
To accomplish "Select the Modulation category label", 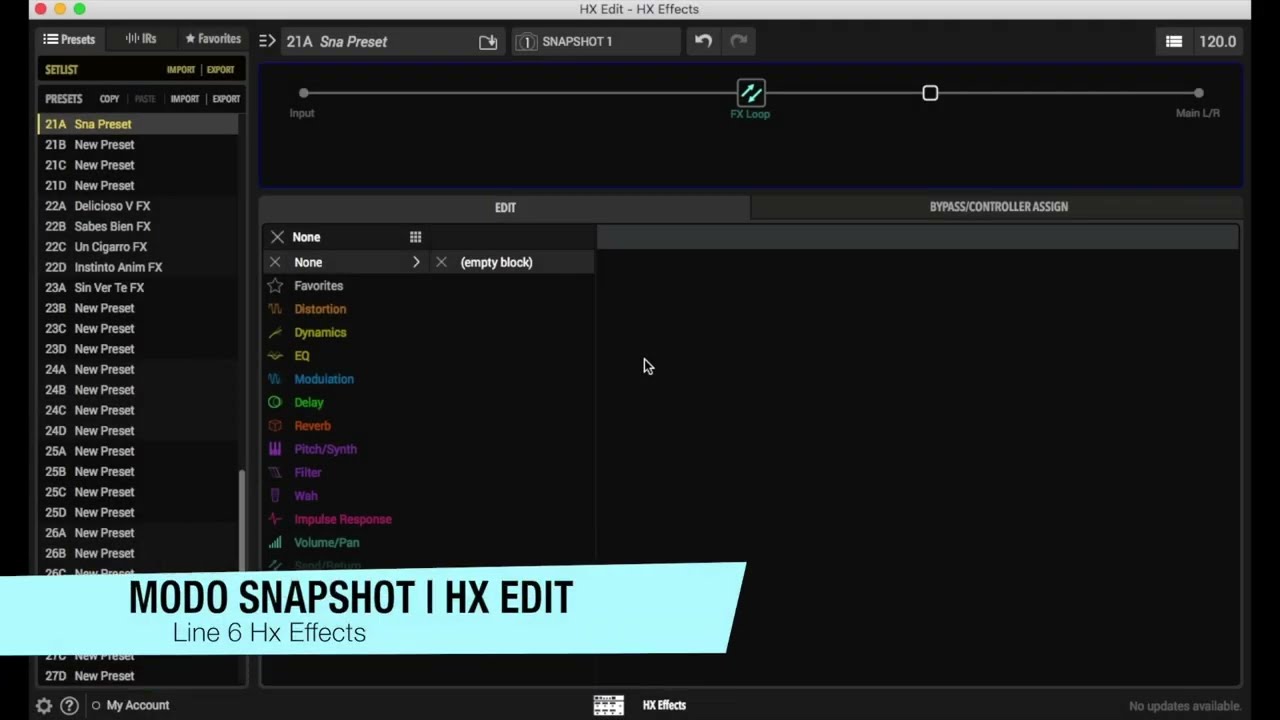I will [x=324, y=379].
